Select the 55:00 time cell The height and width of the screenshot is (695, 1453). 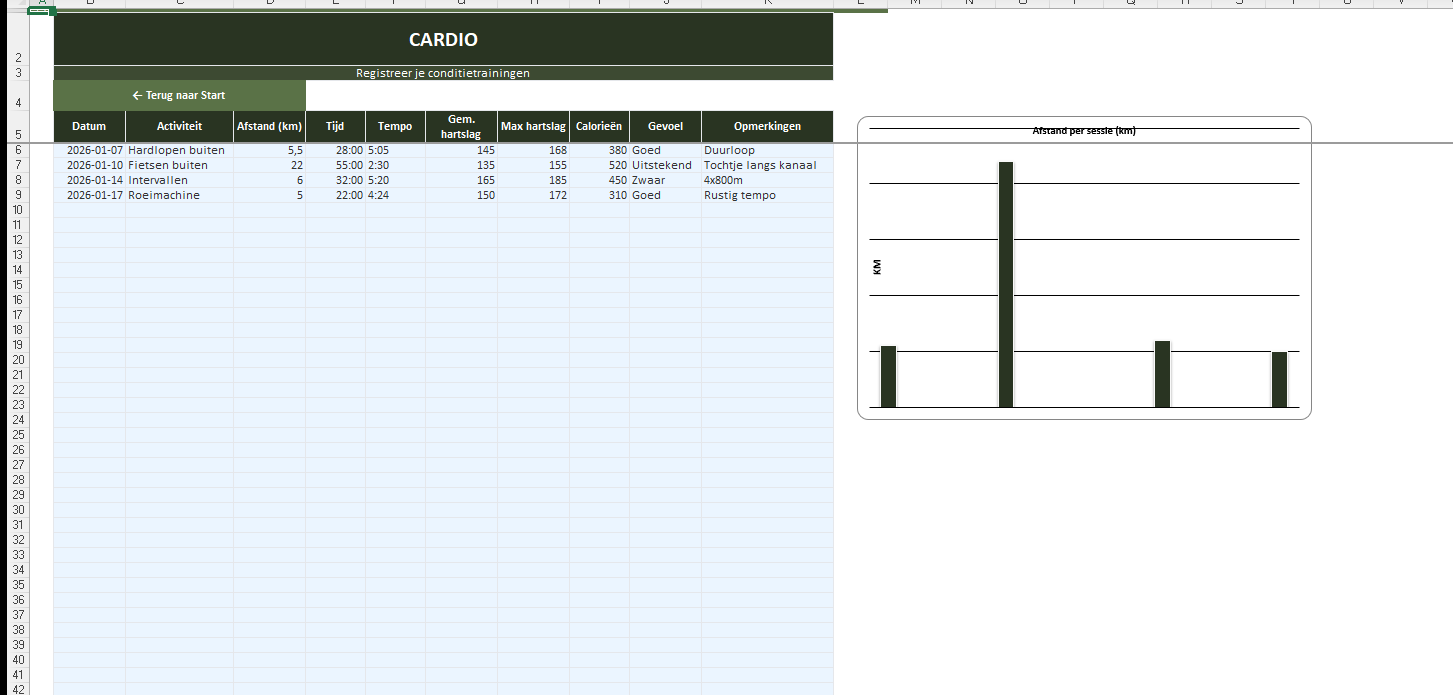tap(335, 165)
